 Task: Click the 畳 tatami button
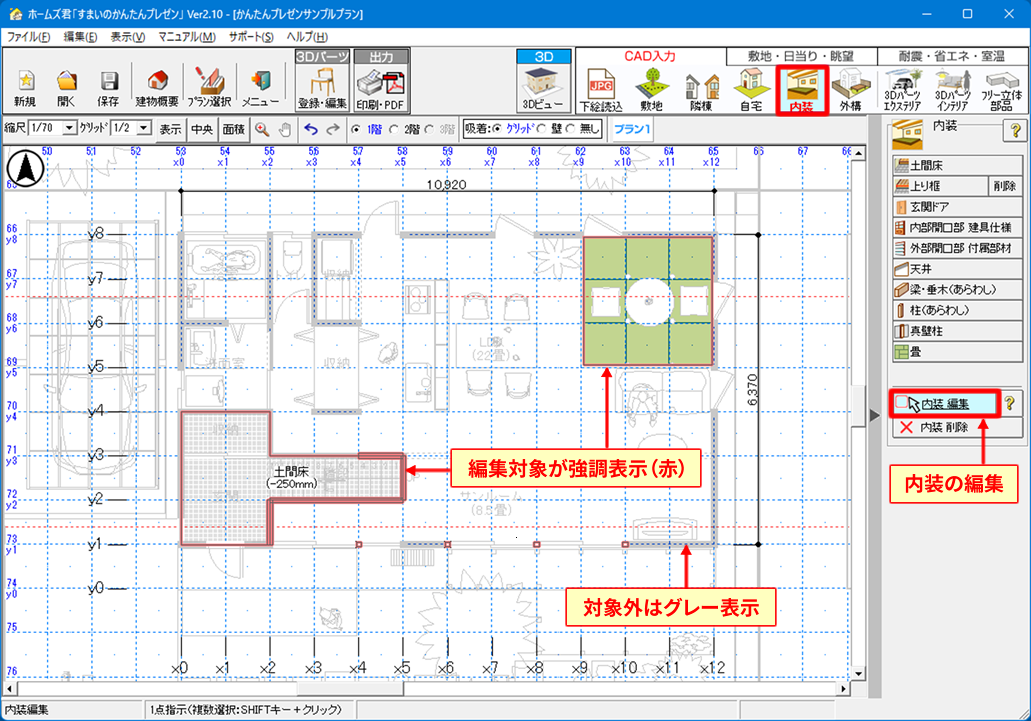(x=957, y=352)
